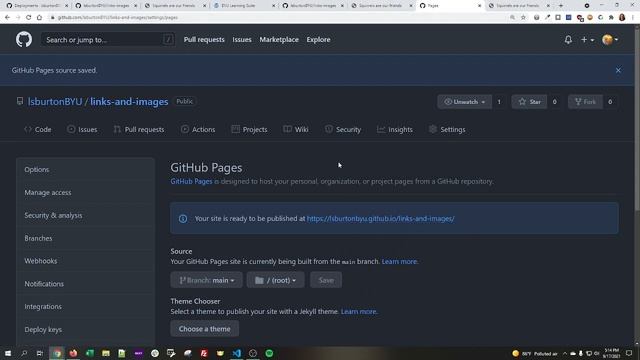Switch to the Actions tab
Screen dimensions: 640x360
click(x=198, y=129)
